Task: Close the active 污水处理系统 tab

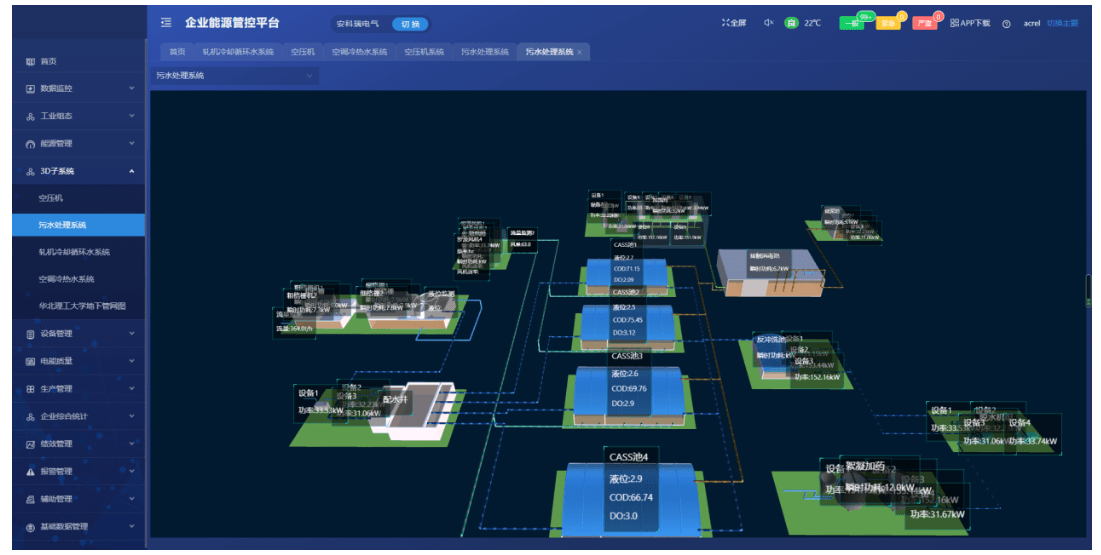Action: [579, 52]
